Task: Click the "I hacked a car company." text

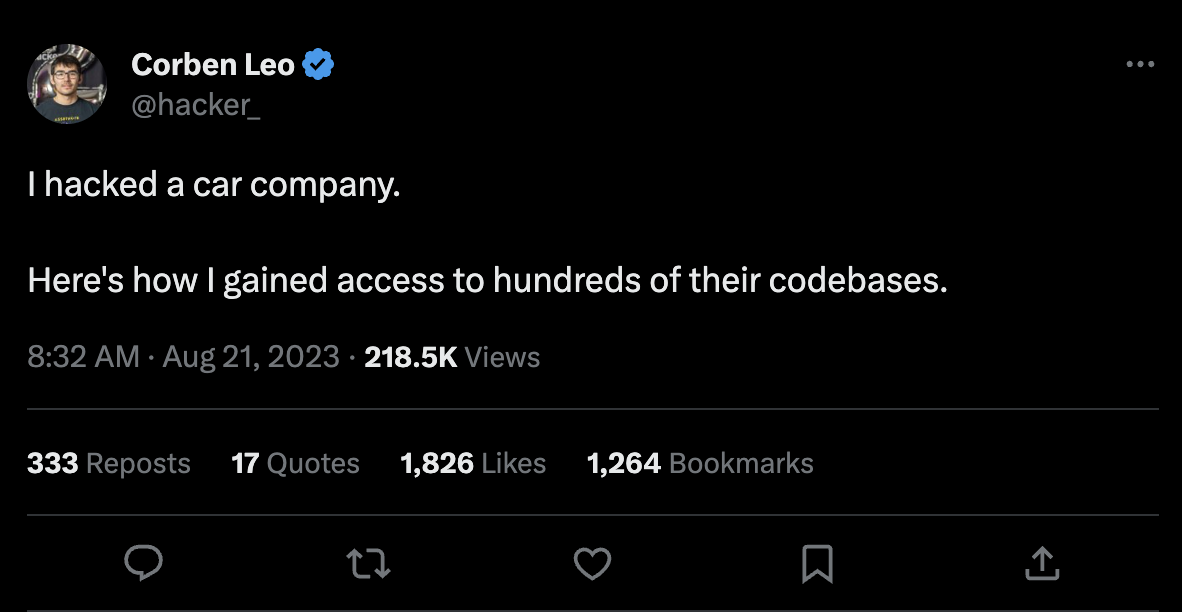Action: [x=213, y=185]
